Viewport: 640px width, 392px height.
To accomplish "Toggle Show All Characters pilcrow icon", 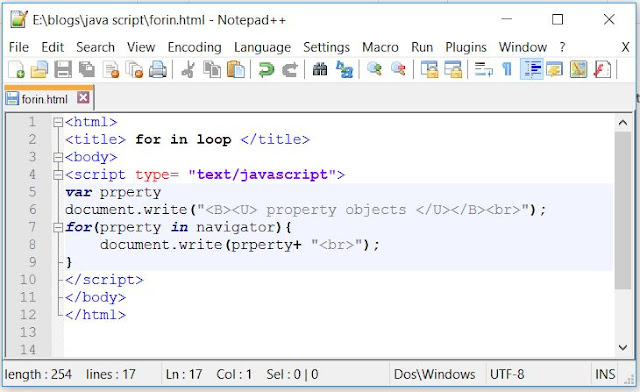I will tap(507, 69).
